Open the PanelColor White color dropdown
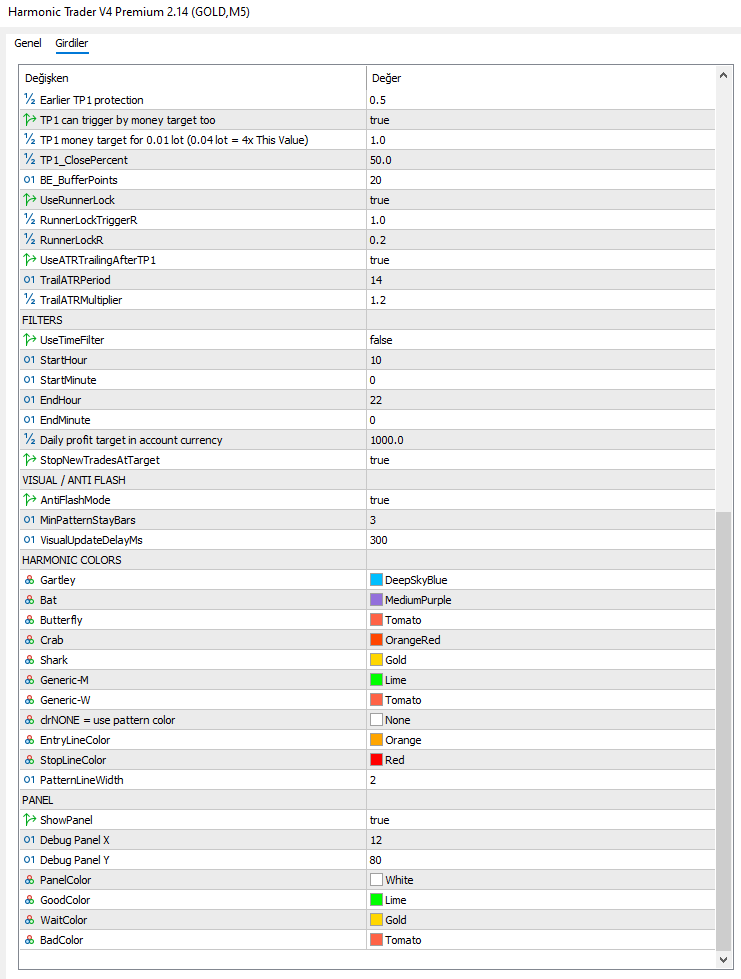The height and width of the screenshot is (979, 741). (x=540, y=880)
